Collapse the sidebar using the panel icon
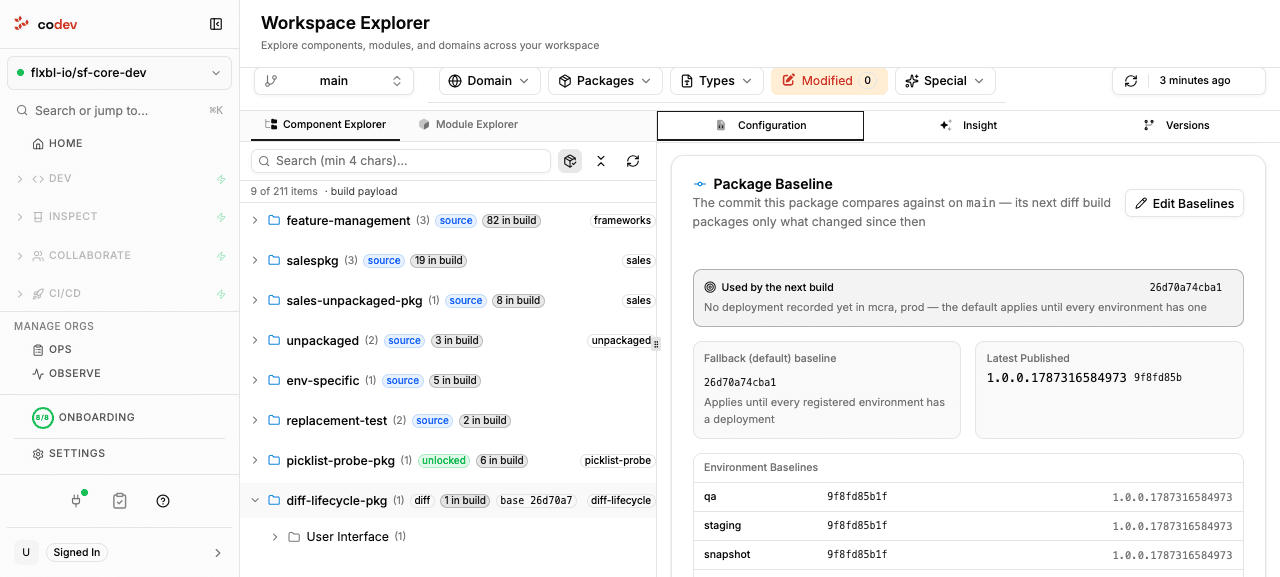 [x=216, y=24]
